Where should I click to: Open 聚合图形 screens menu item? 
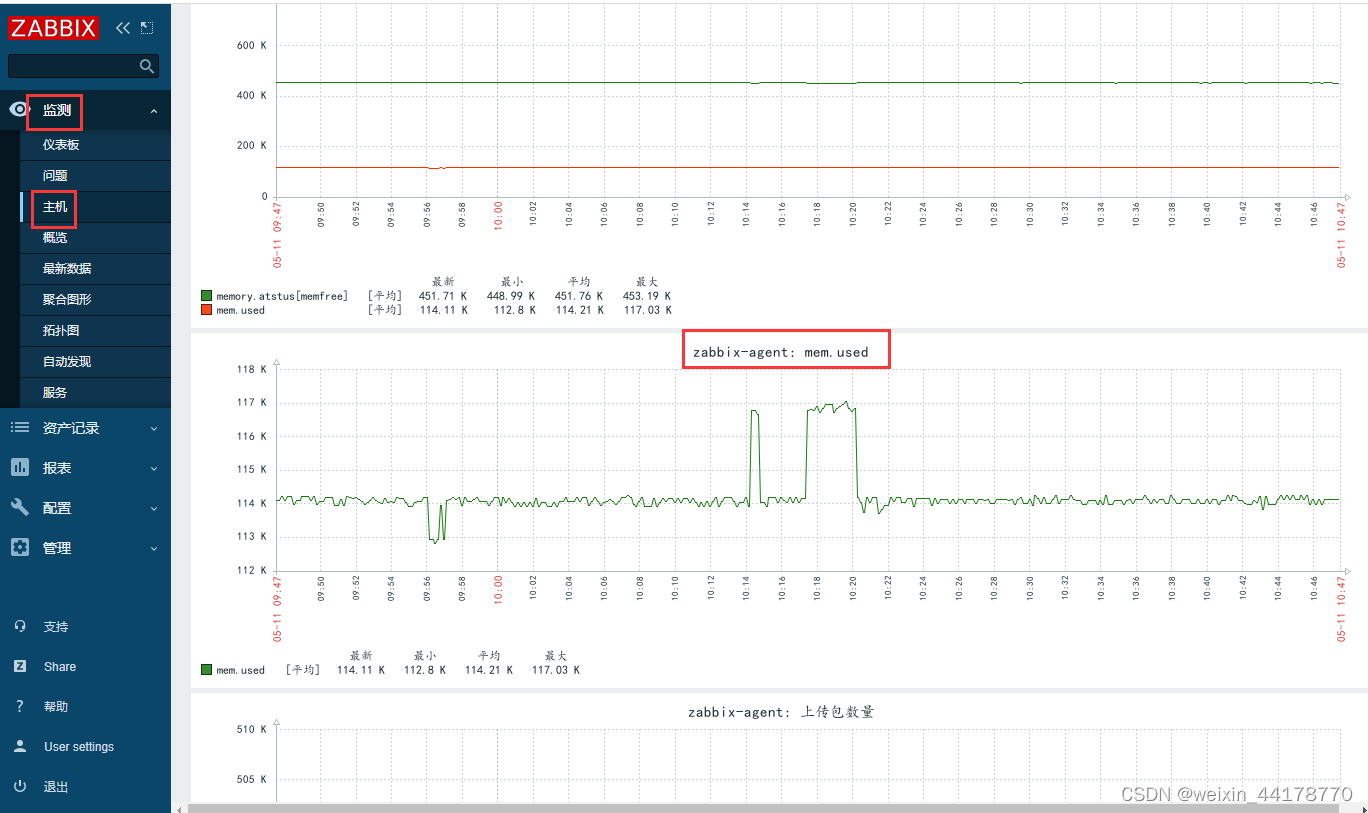click(67, 300)
